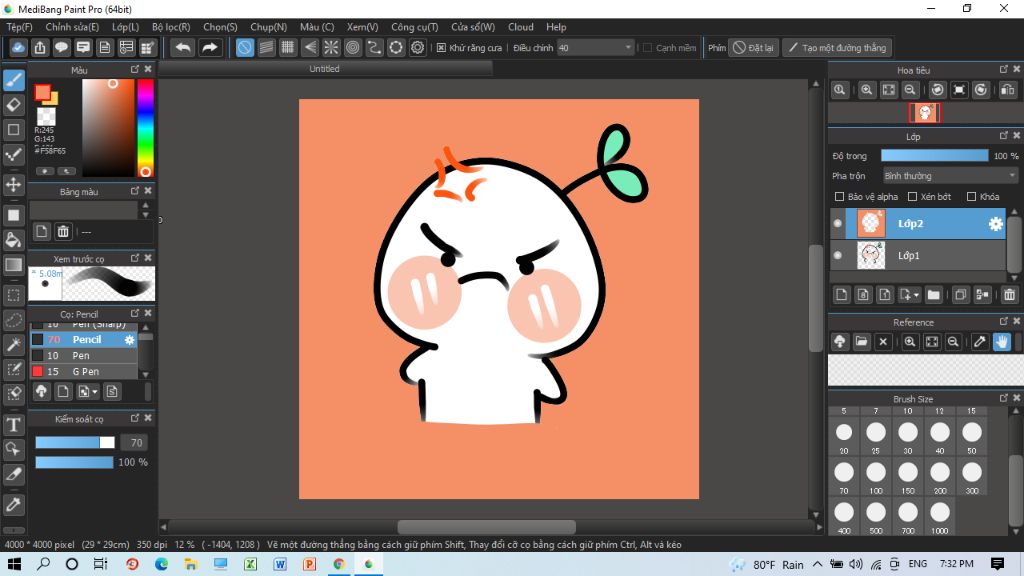Screen dimensions: 1024x576
Task: Open the Tệp(F) menu
Action: pos(20,27)
